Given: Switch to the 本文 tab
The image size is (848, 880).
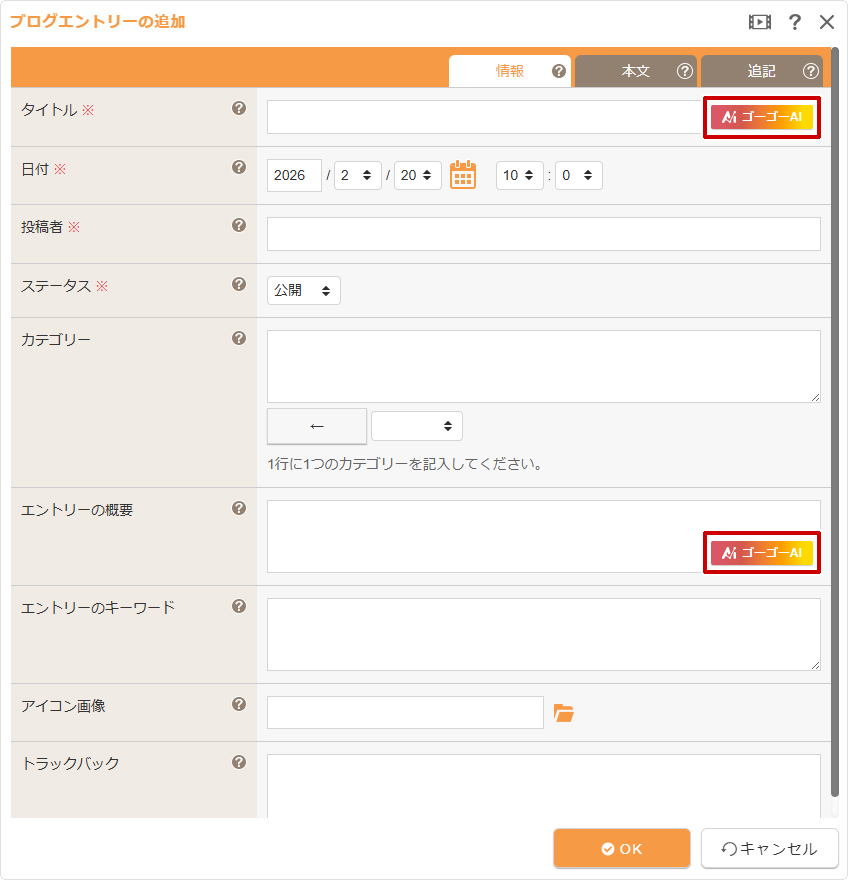Looking at the screenshot, I should tap(636, 71).
